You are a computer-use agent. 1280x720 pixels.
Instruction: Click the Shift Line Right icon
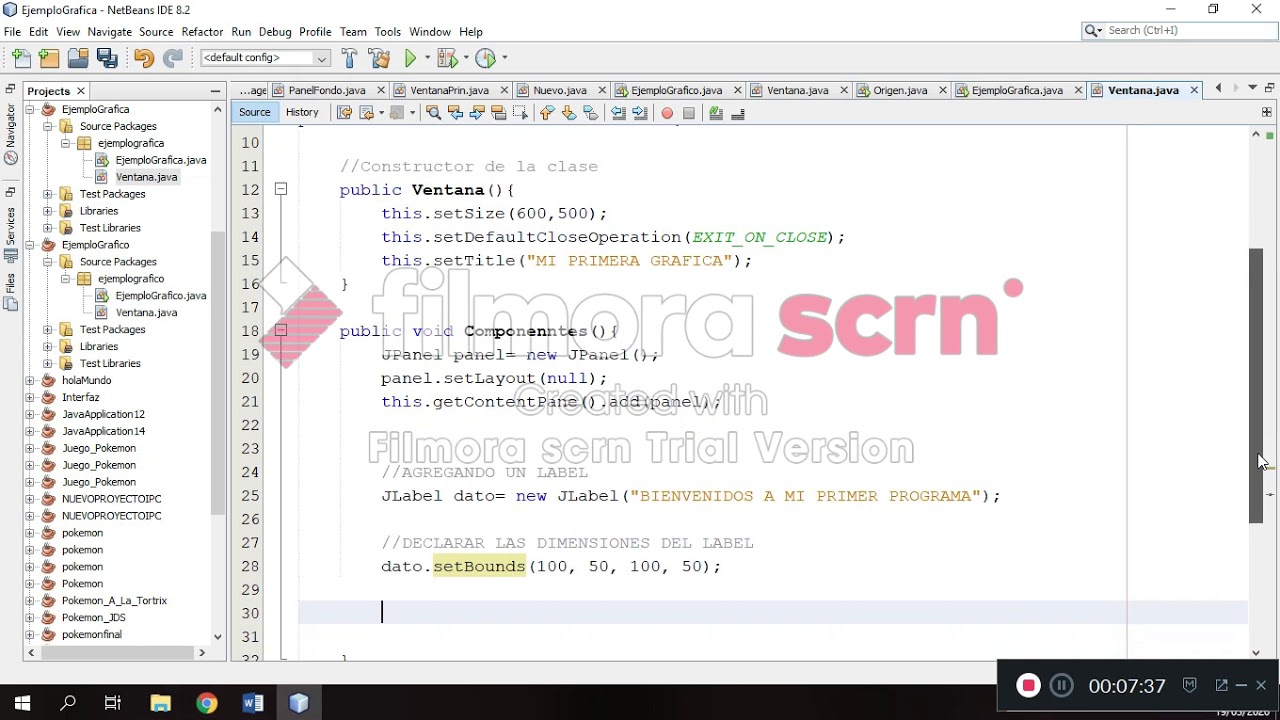click(640, 113)
